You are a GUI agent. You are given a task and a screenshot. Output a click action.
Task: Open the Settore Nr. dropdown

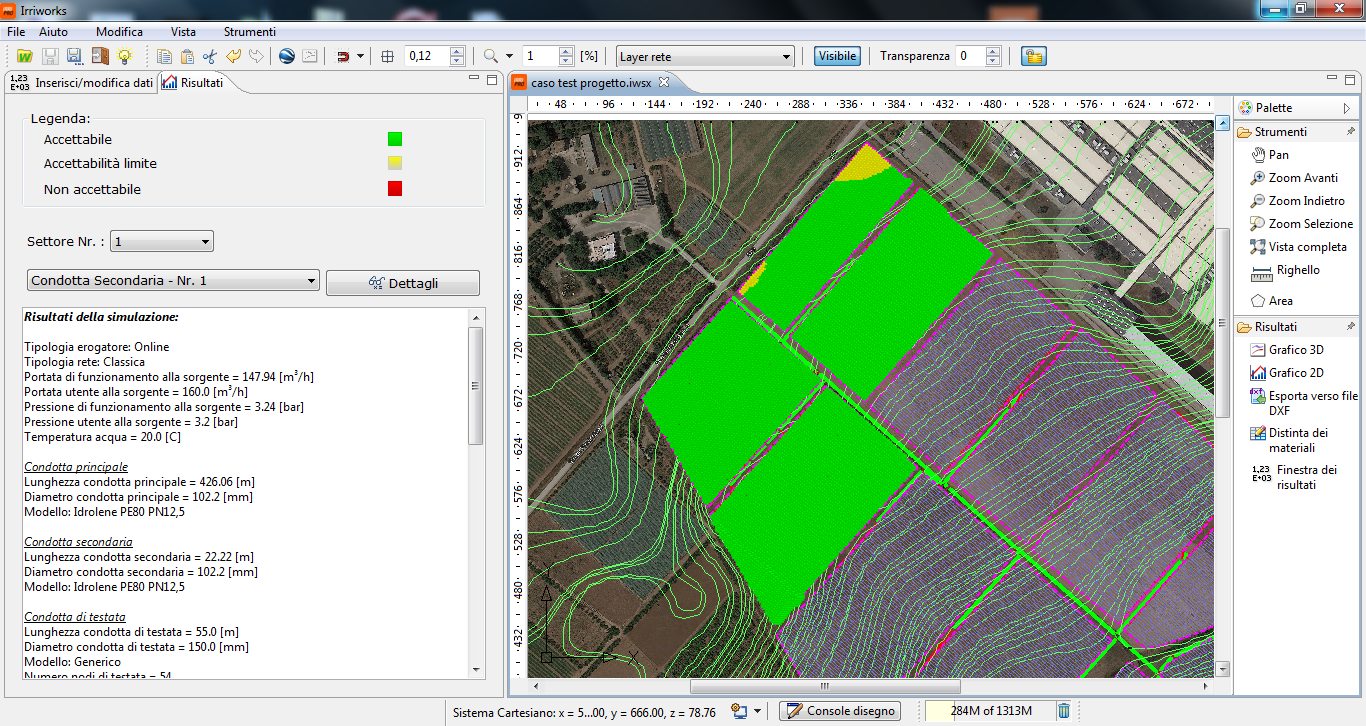coord(162,241)
